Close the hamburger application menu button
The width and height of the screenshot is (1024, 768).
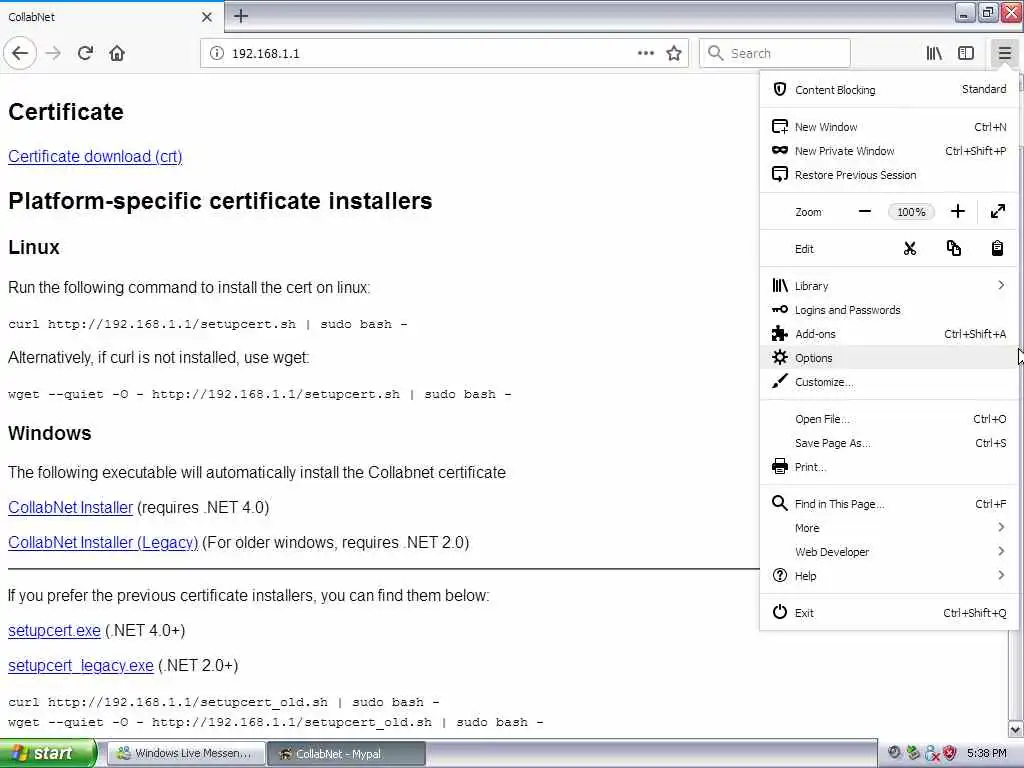[x=1004, y=53]
